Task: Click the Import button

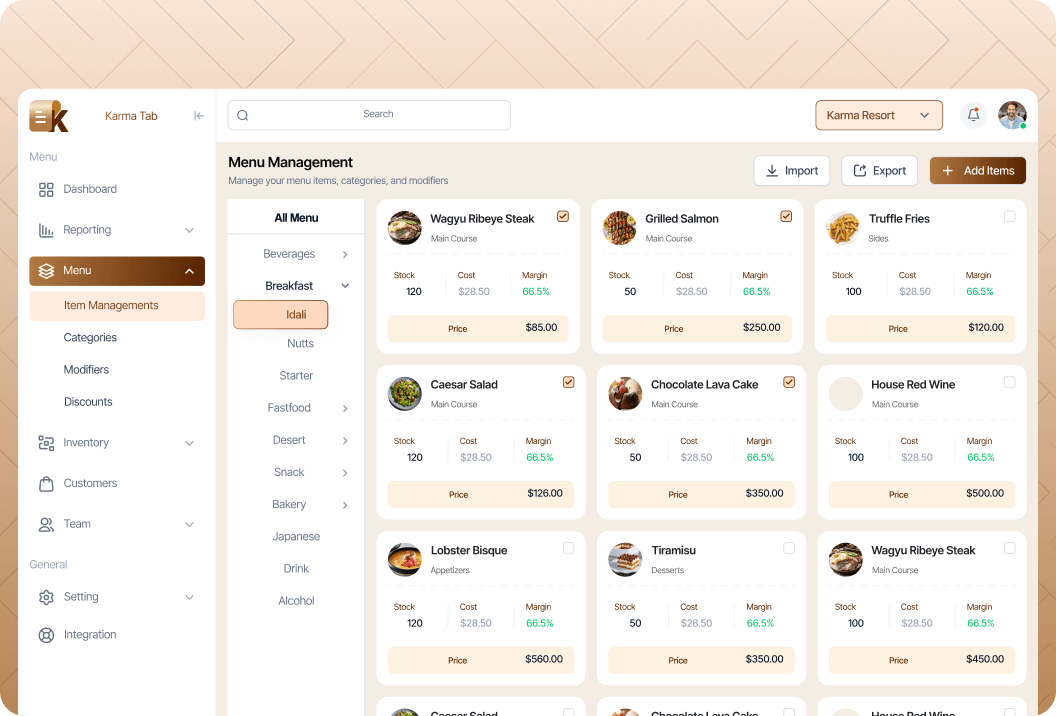Action: pos(792,171)
